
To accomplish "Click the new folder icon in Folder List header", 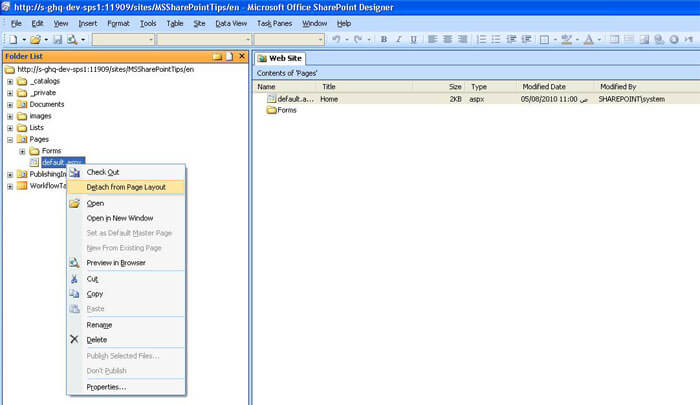I will pyautogui.click(x=217, y=56).
